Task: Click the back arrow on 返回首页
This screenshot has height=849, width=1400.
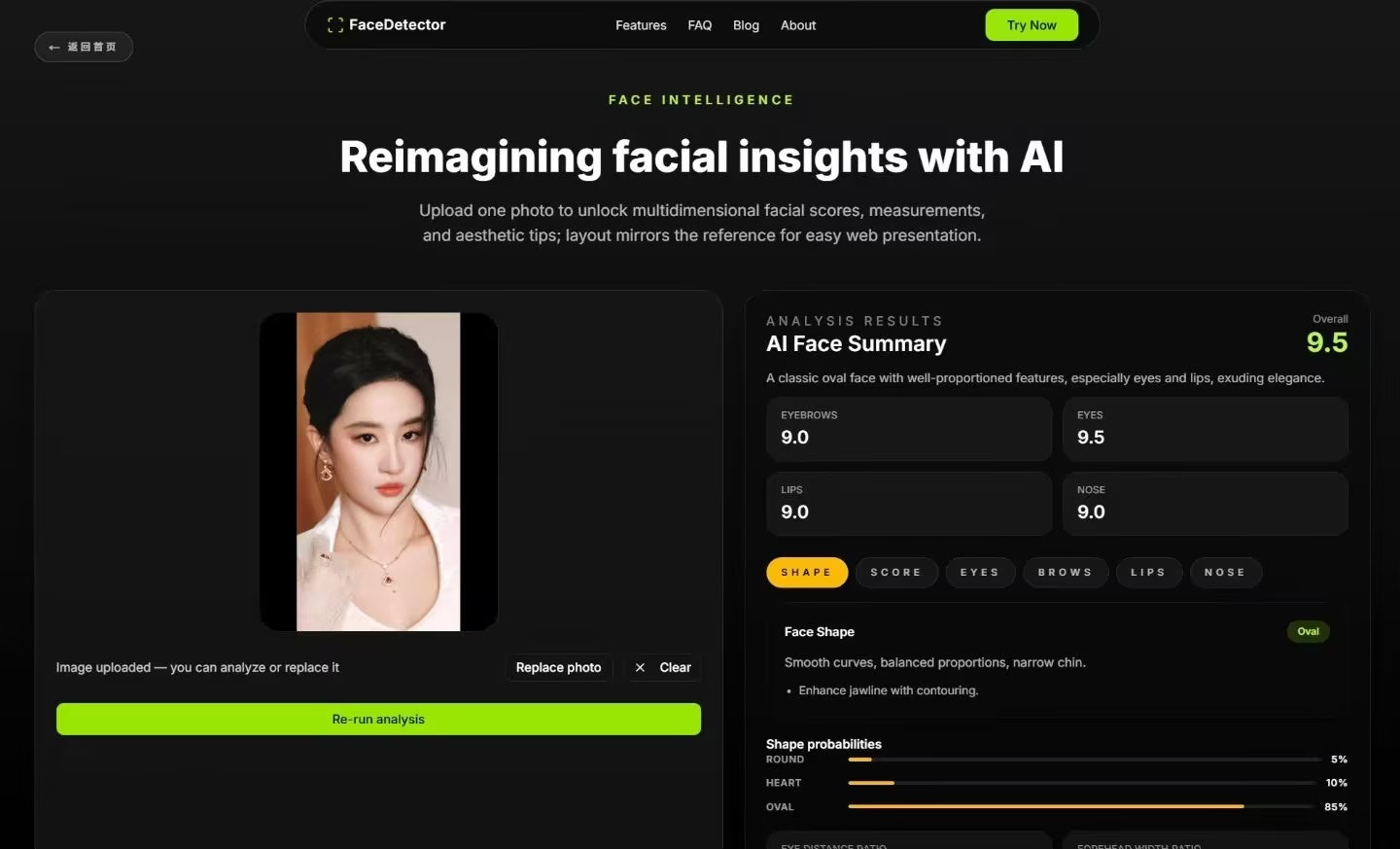Action: tap(54, 47)
